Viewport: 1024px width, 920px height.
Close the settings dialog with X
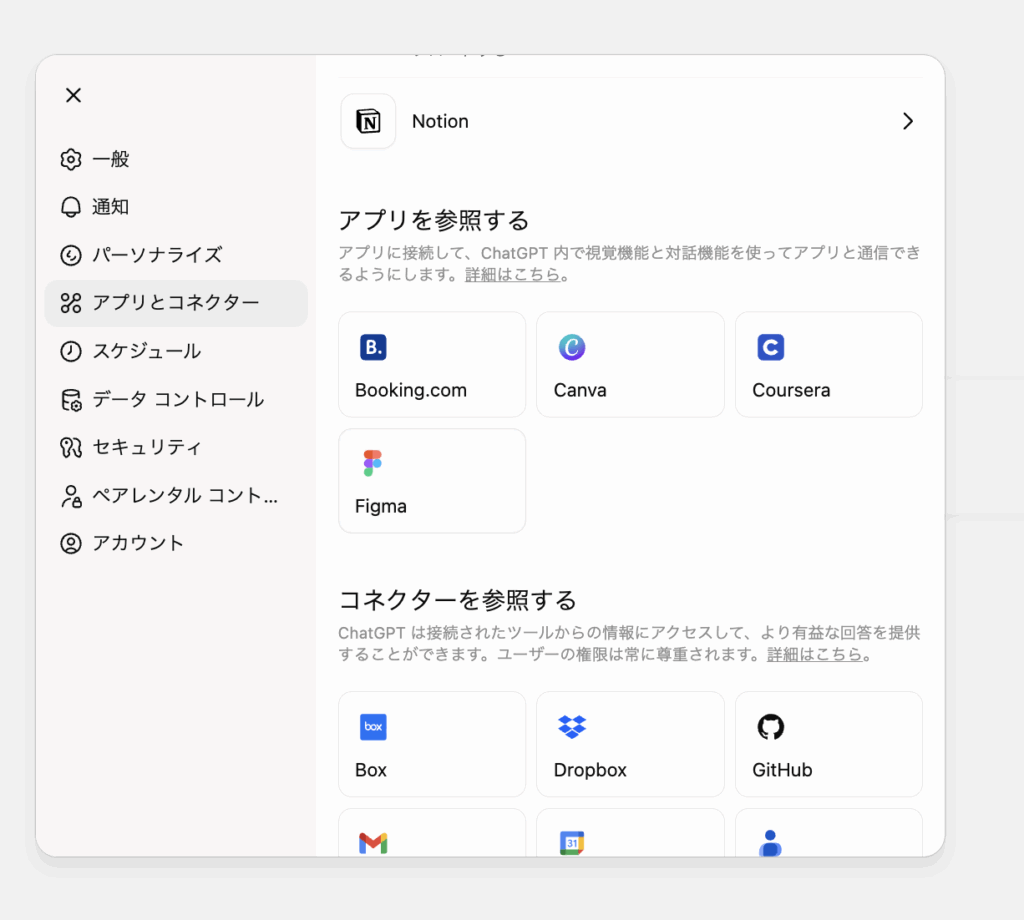coord(73,95)
